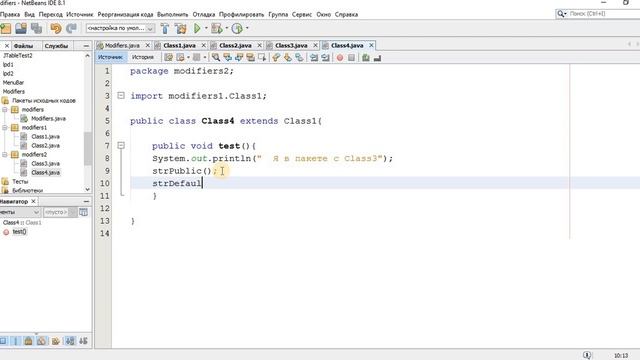Go to next bookmark icon
The height and width of the screenshot is (360, 640).
coord(287,58)
